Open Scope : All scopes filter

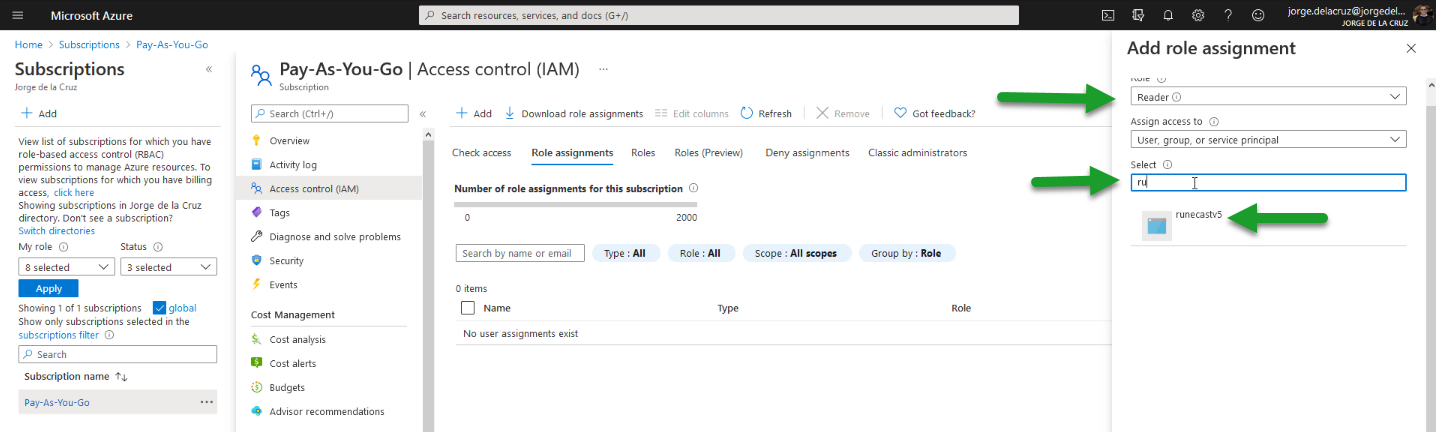tap(797, 254)
